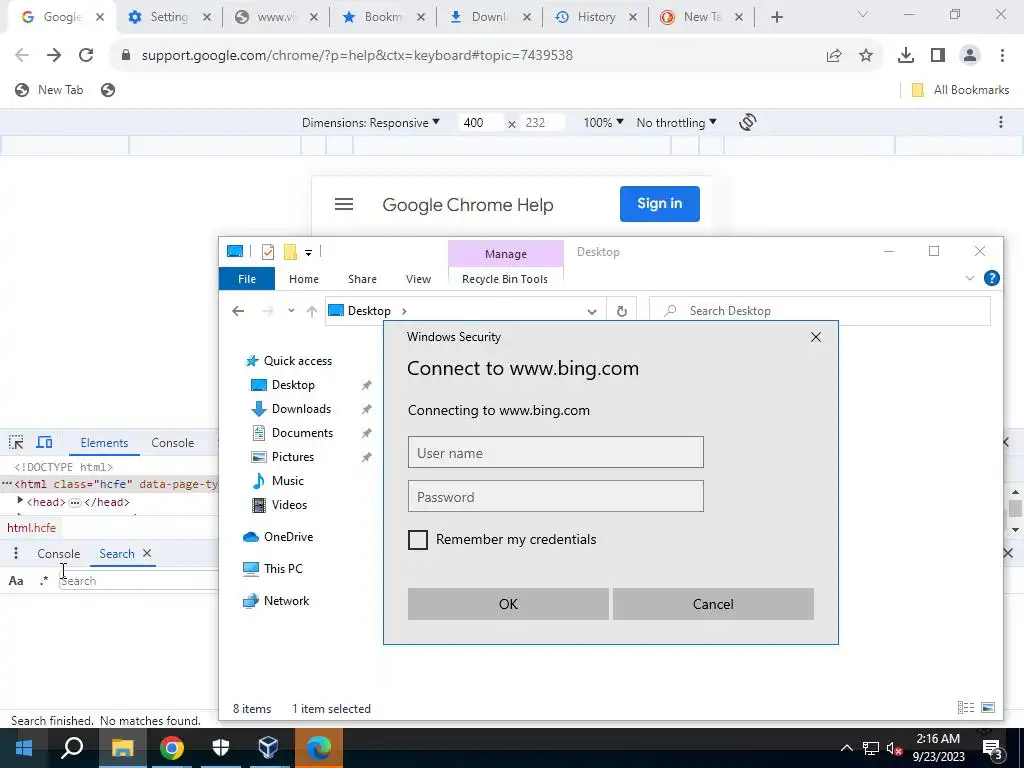Screen dimensions: 1024x768
Task: Click Properties icon in Explorer quick access toolbar
Action: [268, 251]
